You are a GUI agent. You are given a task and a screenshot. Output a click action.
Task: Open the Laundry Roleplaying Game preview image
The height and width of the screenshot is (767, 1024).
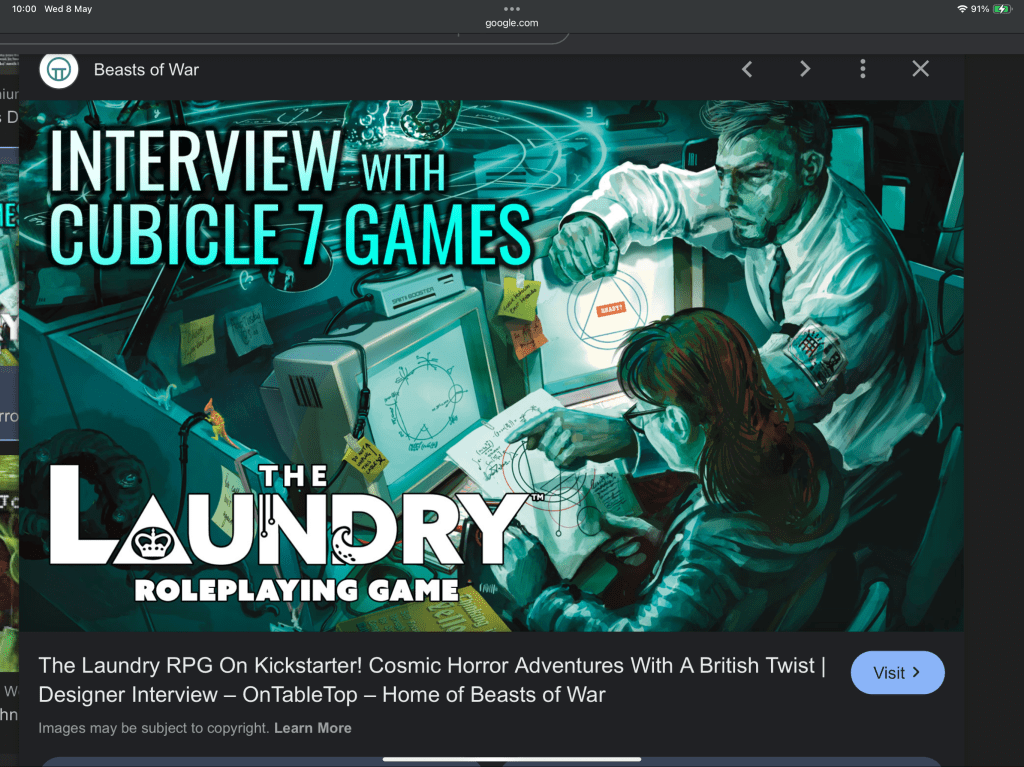click(x=491, y=365)
